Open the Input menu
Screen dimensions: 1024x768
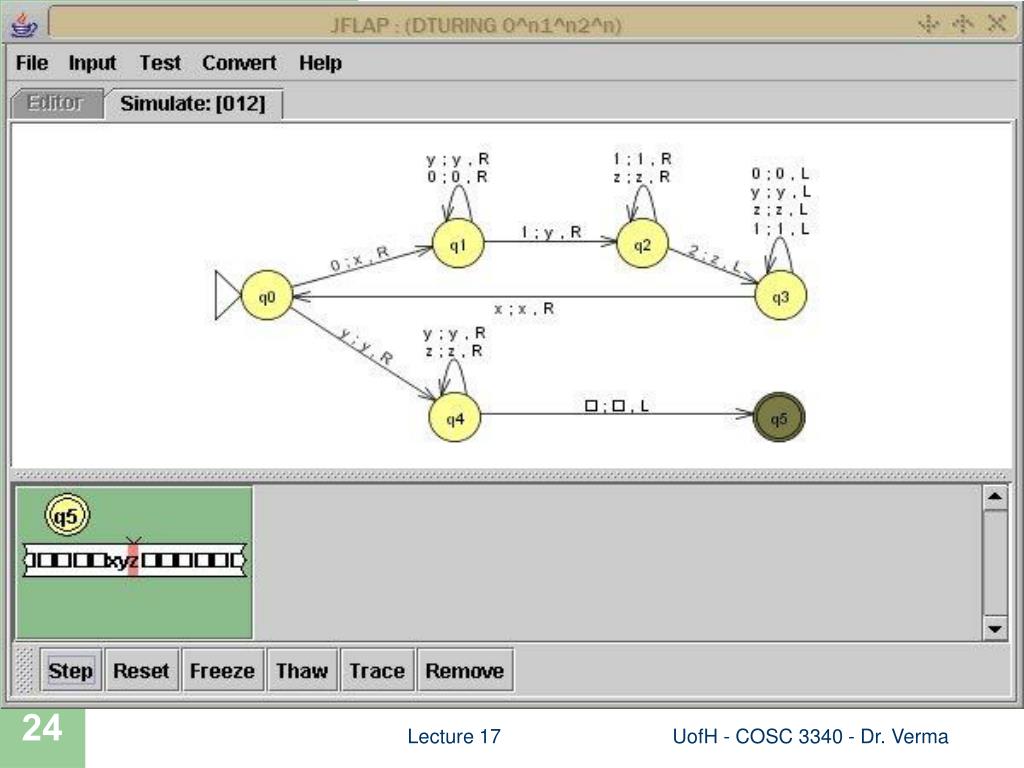(x=92, y=63)
